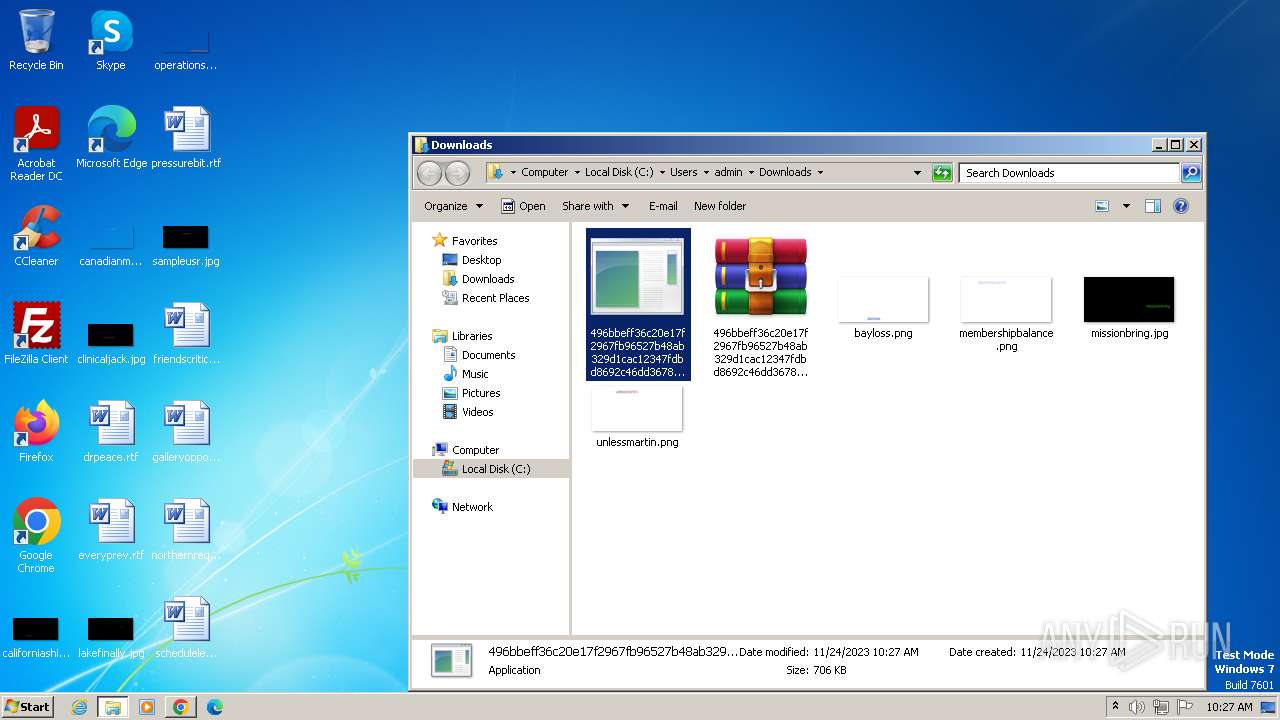Screen dimensions: 1280x720
Task: Launch CCleaner from the desktop
Action: [36, 235]
